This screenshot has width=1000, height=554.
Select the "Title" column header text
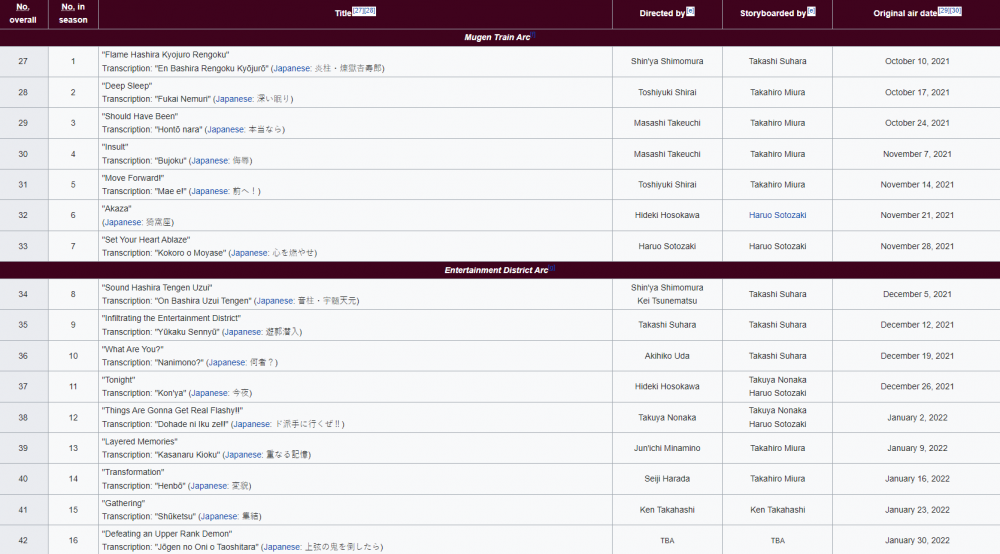(x=343, y=13)
